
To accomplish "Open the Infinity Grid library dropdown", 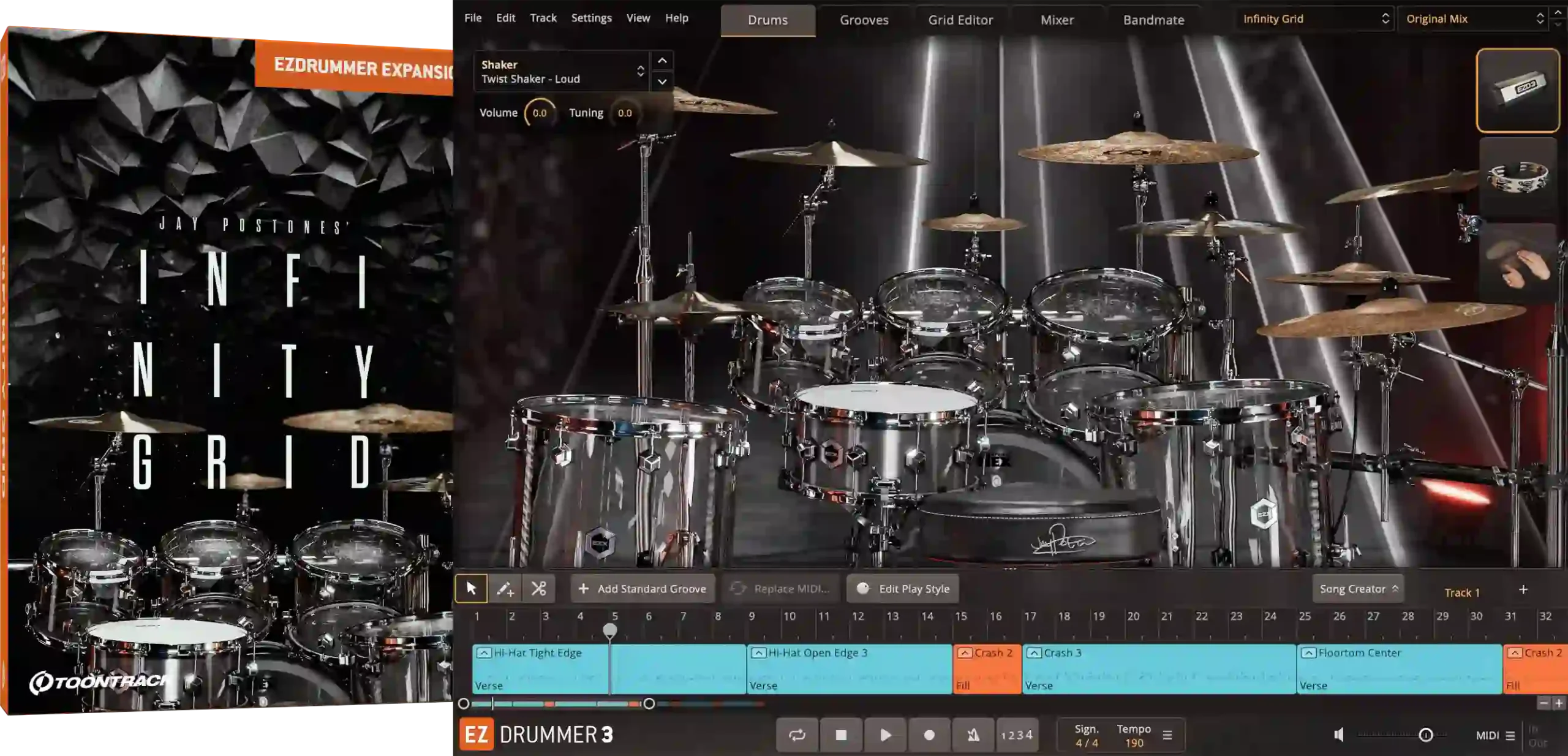I will 1315,19.
